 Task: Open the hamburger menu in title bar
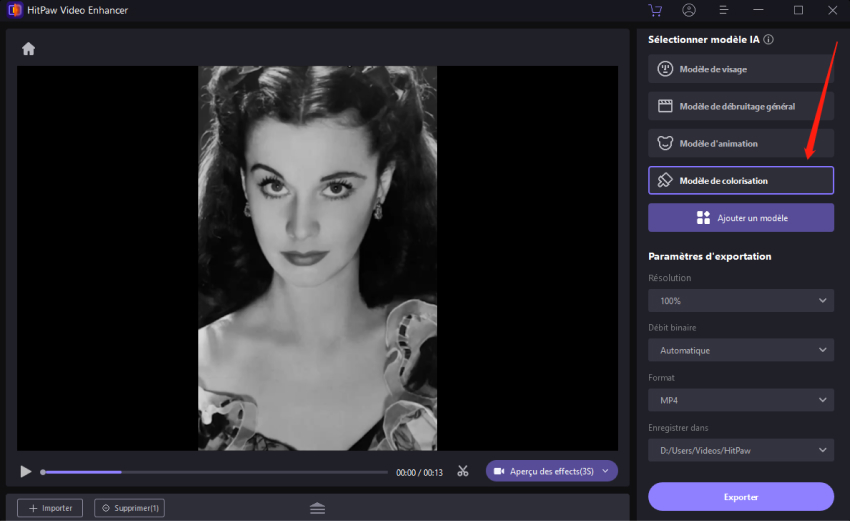coord(723,10)
